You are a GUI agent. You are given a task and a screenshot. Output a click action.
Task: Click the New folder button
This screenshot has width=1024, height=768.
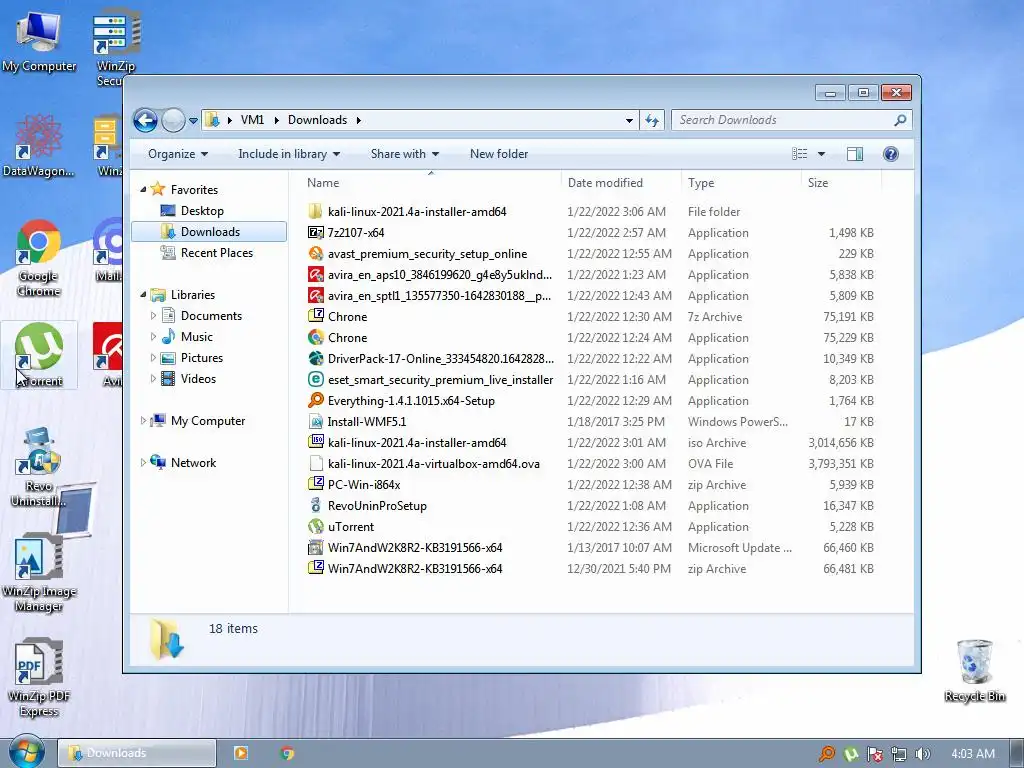click(499, 154)
